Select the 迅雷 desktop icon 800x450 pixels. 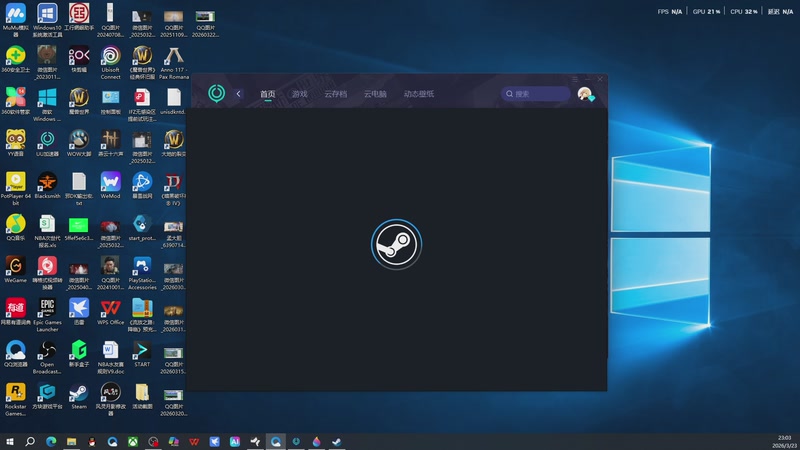[x=79, y=312]
